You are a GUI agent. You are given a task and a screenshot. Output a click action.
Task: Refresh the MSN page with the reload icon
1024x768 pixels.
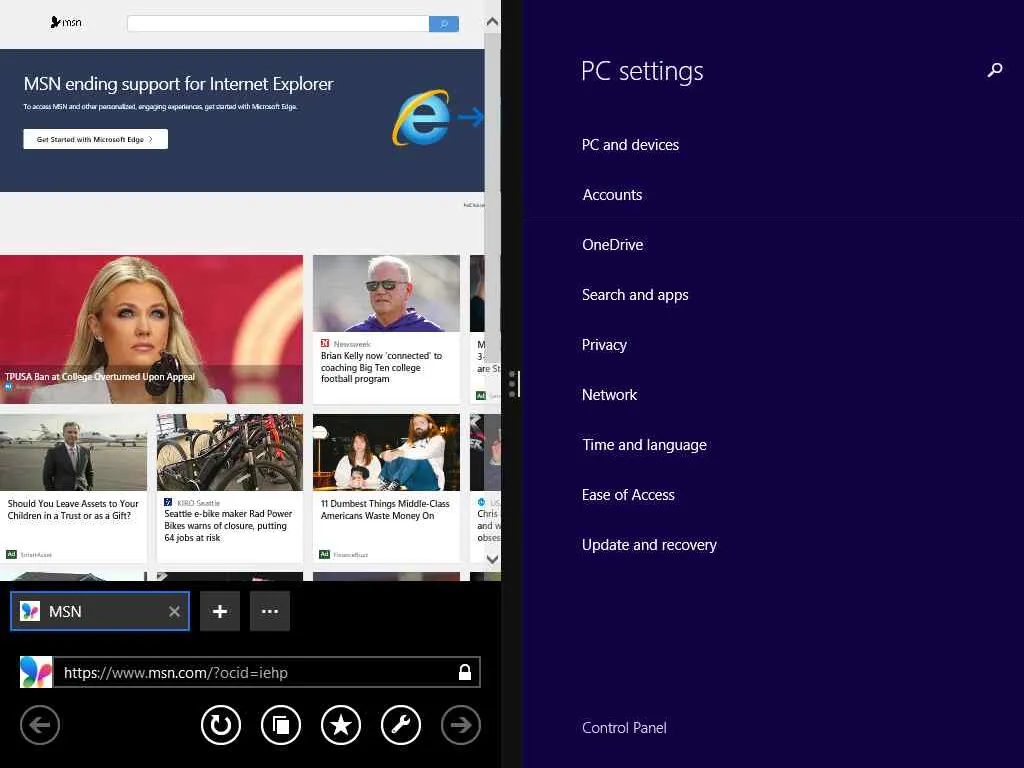[x=221, y=725]
